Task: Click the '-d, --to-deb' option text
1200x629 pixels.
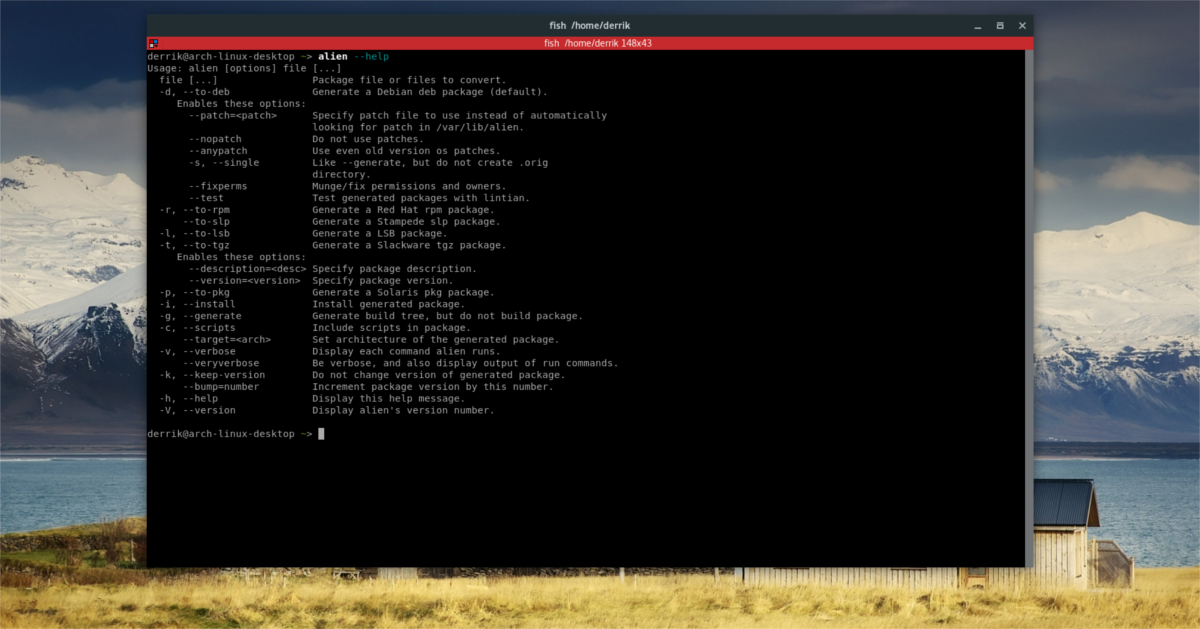Action: [194, 92]
